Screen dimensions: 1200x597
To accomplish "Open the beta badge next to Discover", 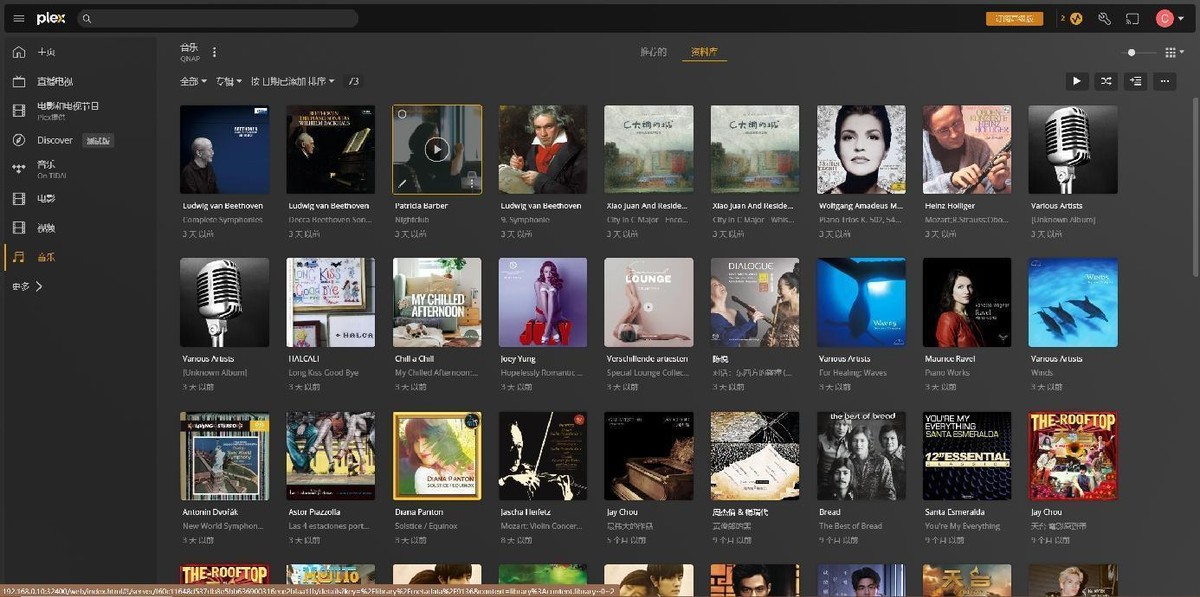I will pos(97,140).
